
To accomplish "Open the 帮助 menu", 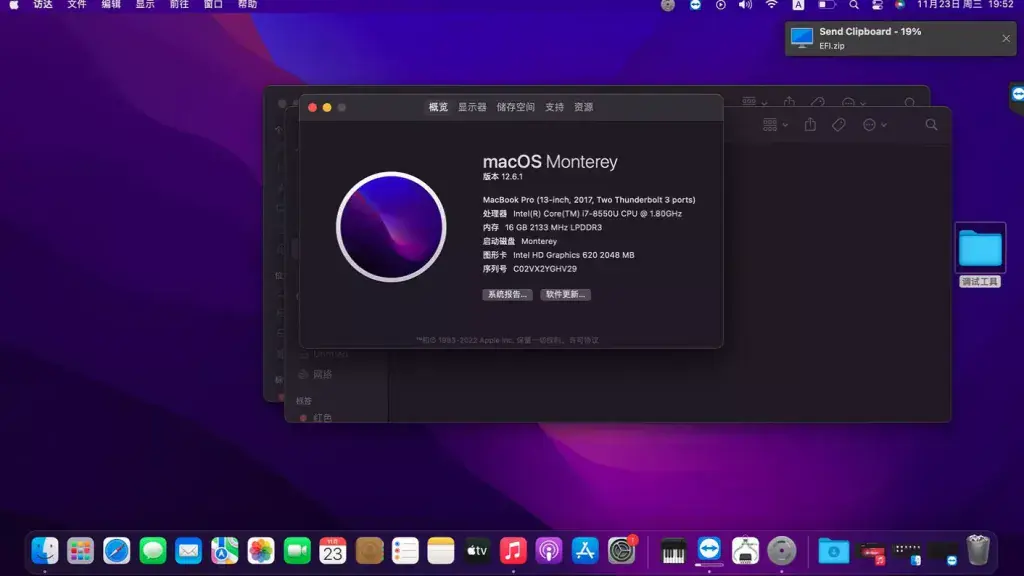I will (x=247, y=5).
